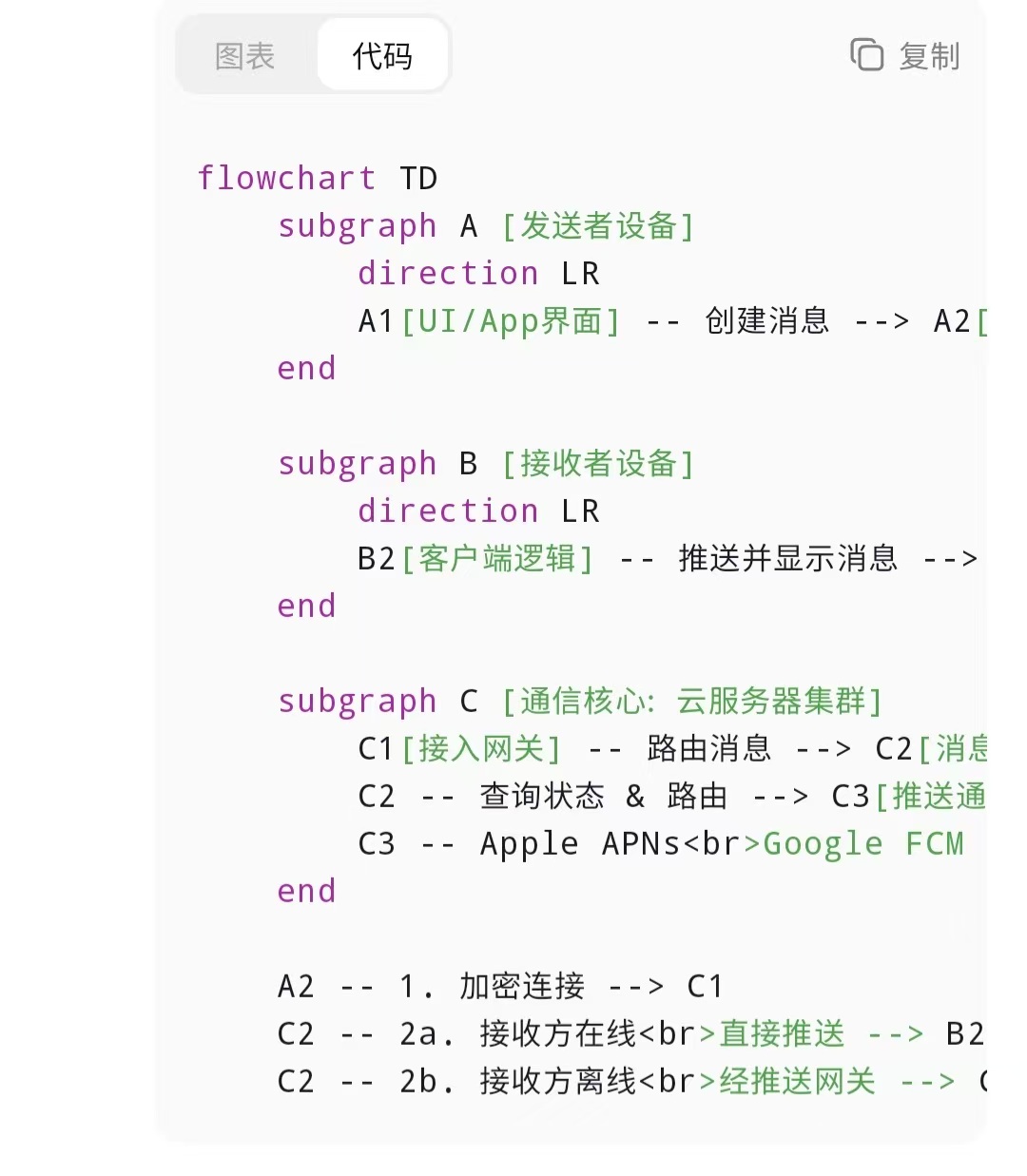Screen dimensions: 1027x1176
Task: Click the [接收者设备] subgraph label
Action: coord(598,464)
